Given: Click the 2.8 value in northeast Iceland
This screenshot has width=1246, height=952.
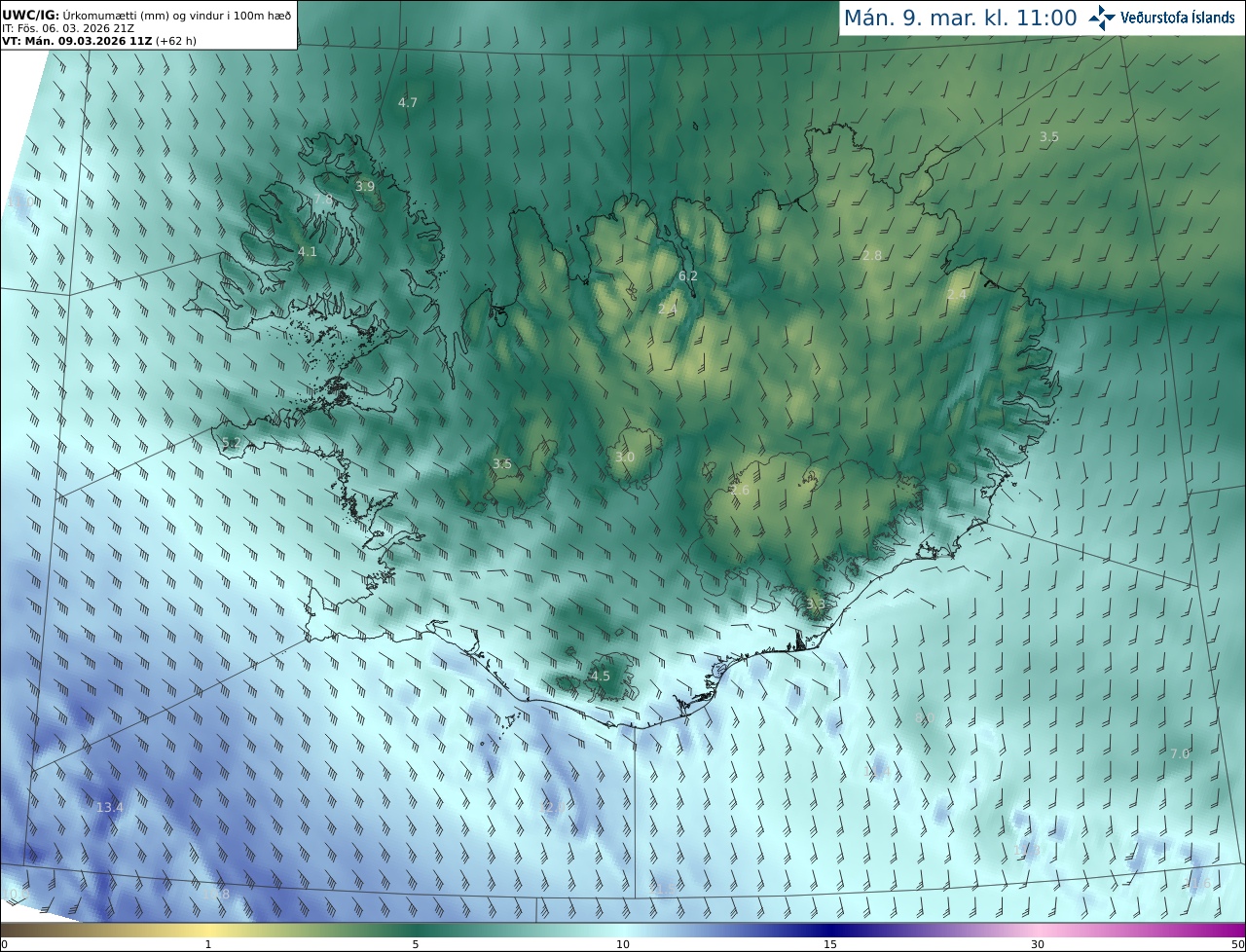Looking at the screenshot, I should point(872,255).
